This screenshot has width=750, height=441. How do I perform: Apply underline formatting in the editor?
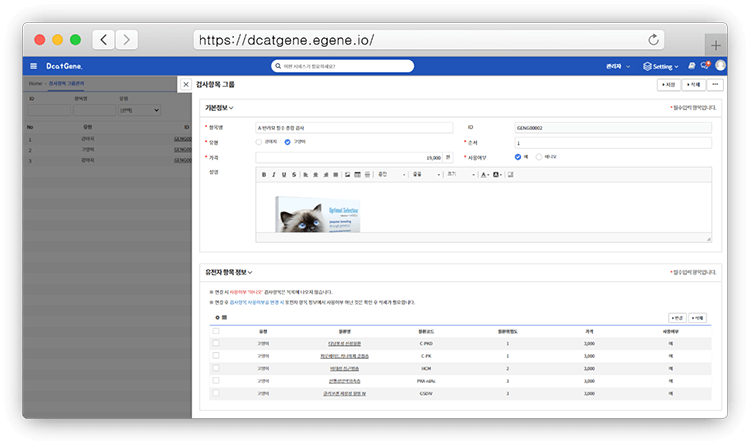tap(283, 174)
